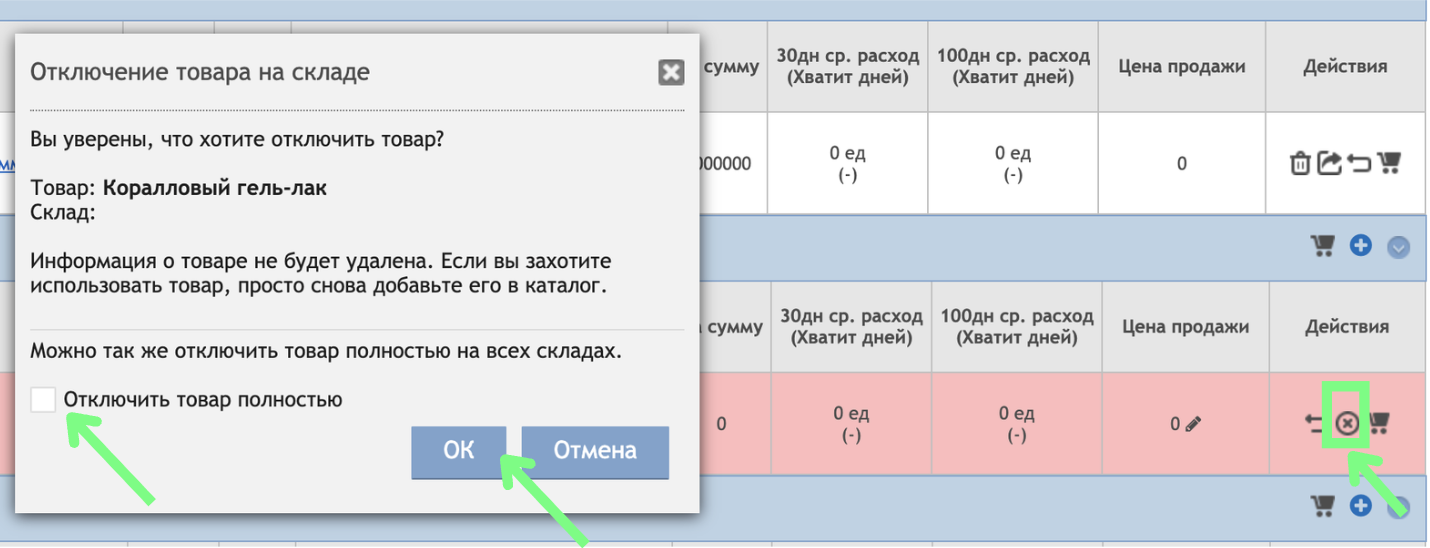Click the chevron expander in the bottom blue bar

click(1398, 508)
